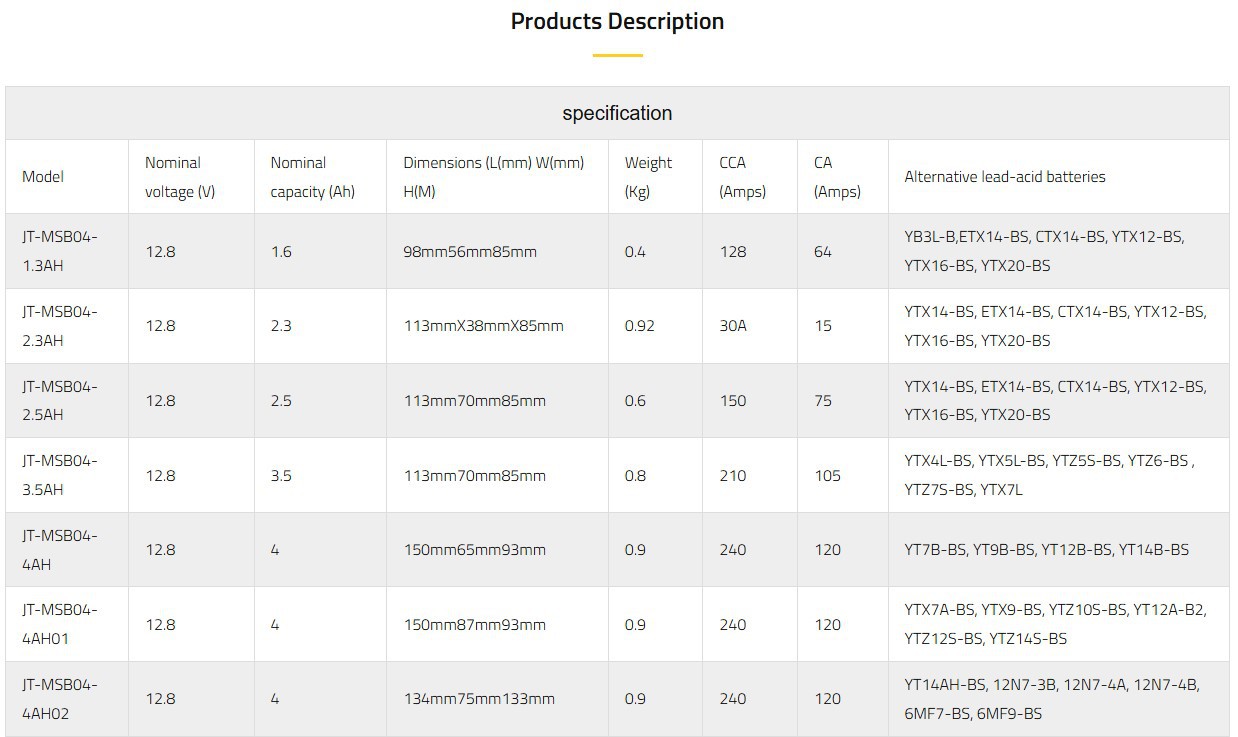Screen dimensions: 1238x737
Task: Click the Dimensions column header
Action: tap(493, 176)
